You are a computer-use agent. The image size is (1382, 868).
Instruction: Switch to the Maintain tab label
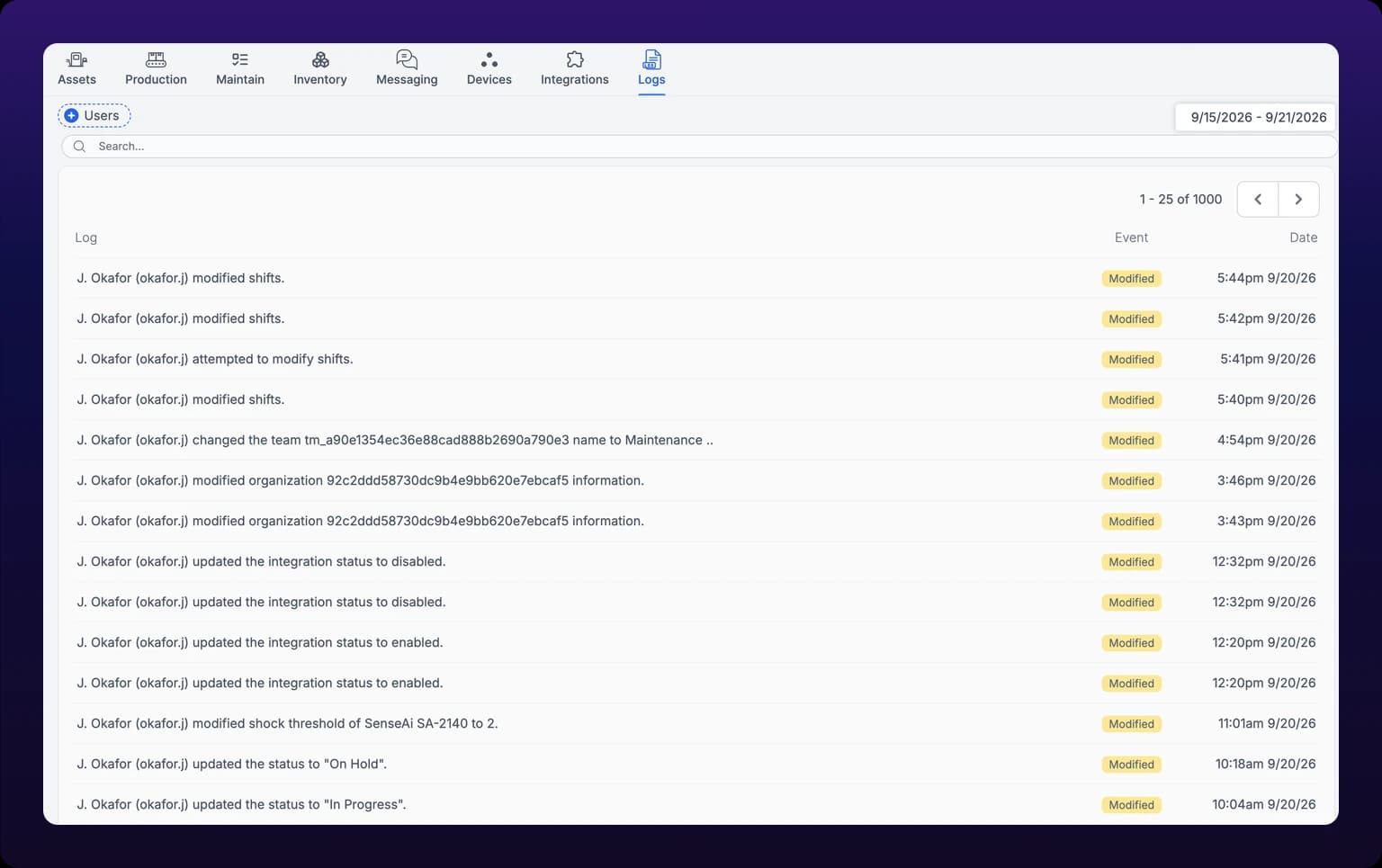pyautogui.click(x=240, y=79)
